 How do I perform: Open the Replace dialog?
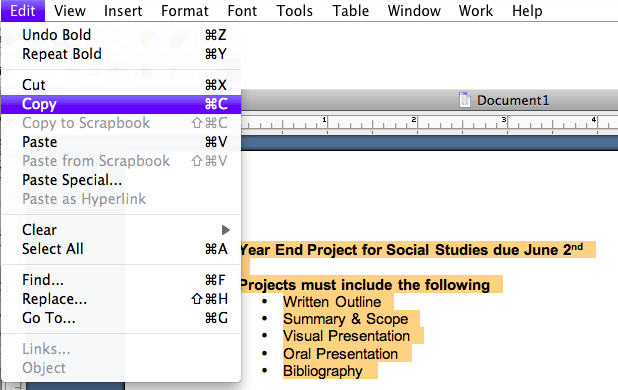tap(121, 299)
